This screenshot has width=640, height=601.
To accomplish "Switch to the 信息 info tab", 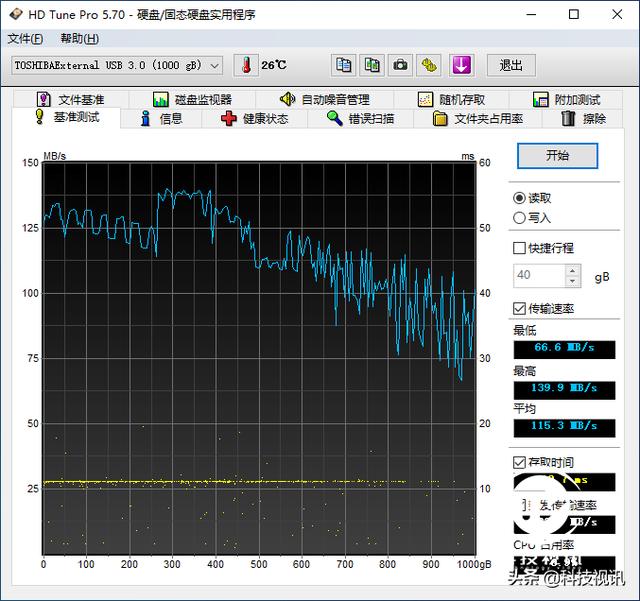I will click(x=161, y=119).
